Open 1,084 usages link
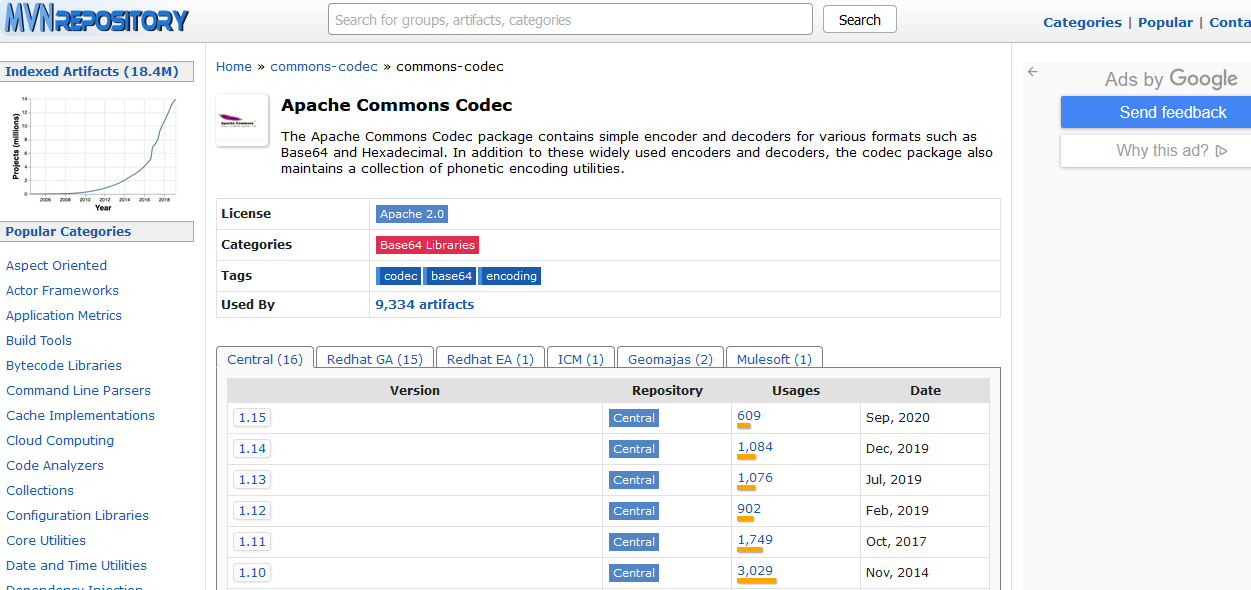Screen dimensions: 1251x590 tap(755, 447)
